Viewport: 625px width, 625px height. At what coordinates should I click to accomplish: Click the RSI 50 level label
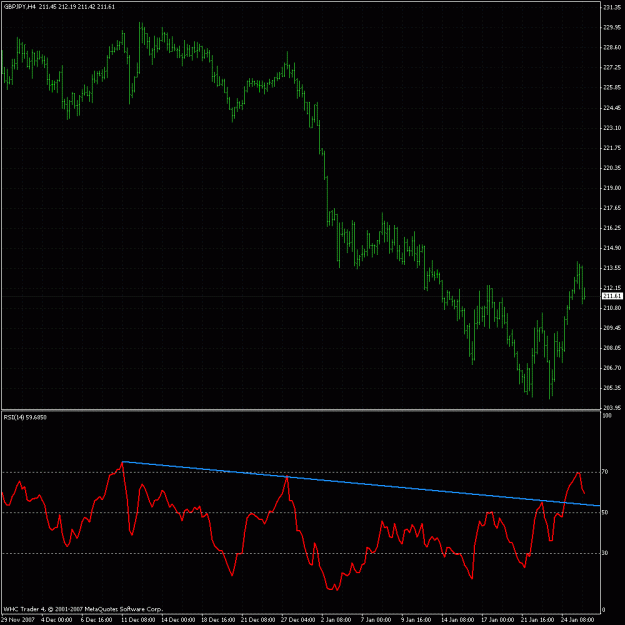coord(605,513)
